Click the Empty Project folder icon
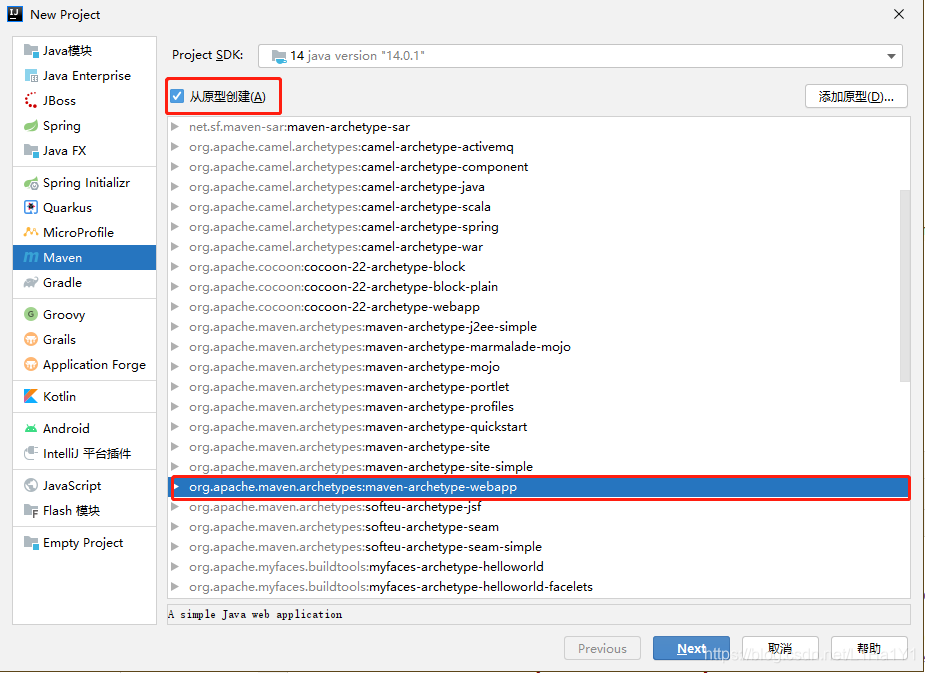 coord(31,542)
